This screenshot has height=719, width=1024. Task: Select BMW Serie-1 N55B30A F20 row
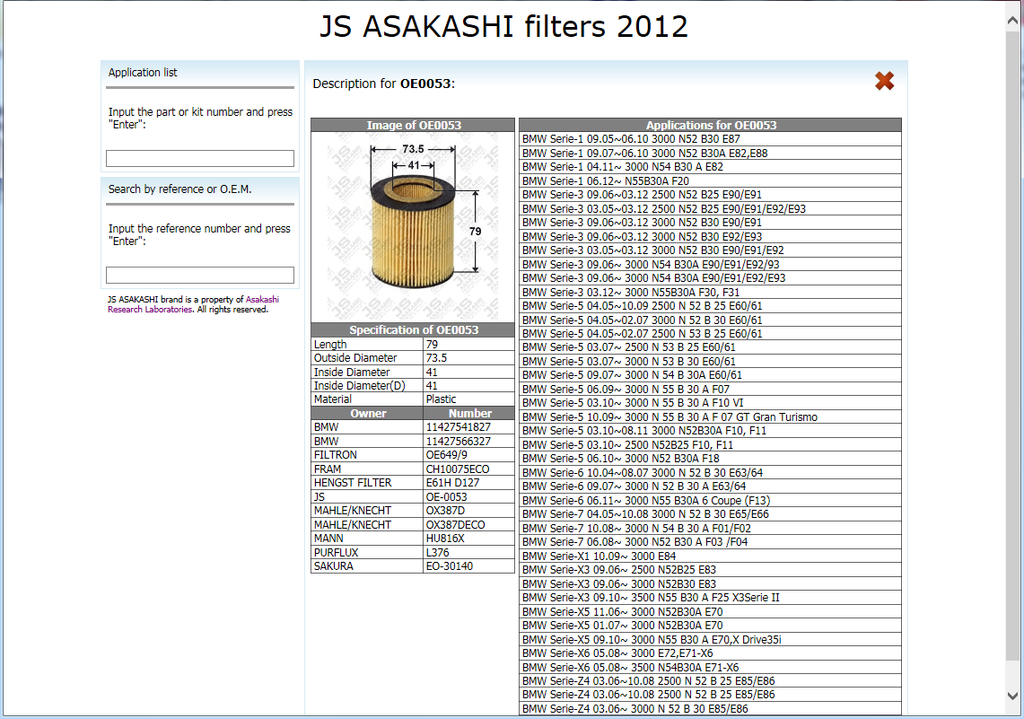coord(711,181)
